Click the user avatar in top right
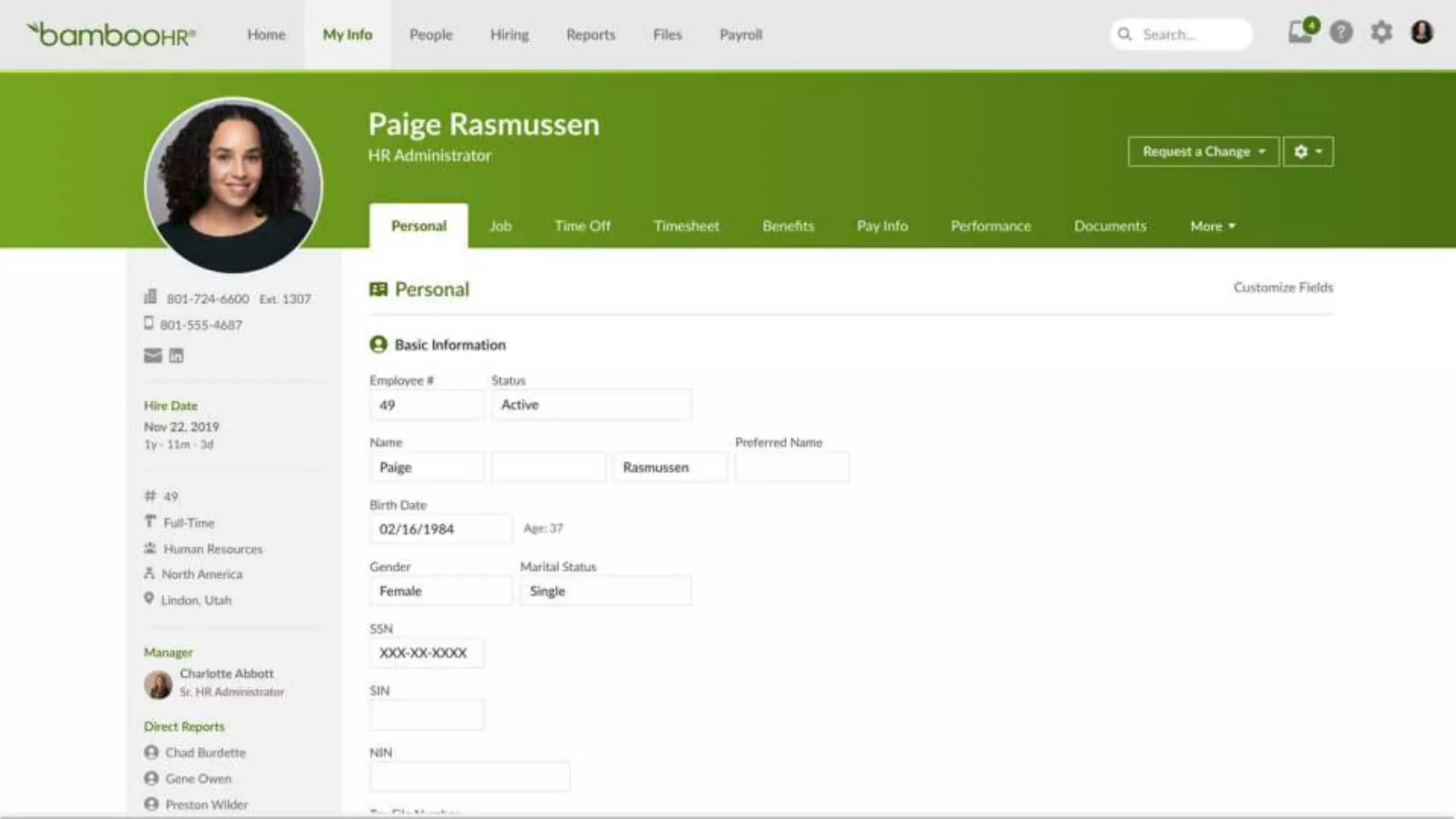1456x819 pixels. (x=1421, y=33)
